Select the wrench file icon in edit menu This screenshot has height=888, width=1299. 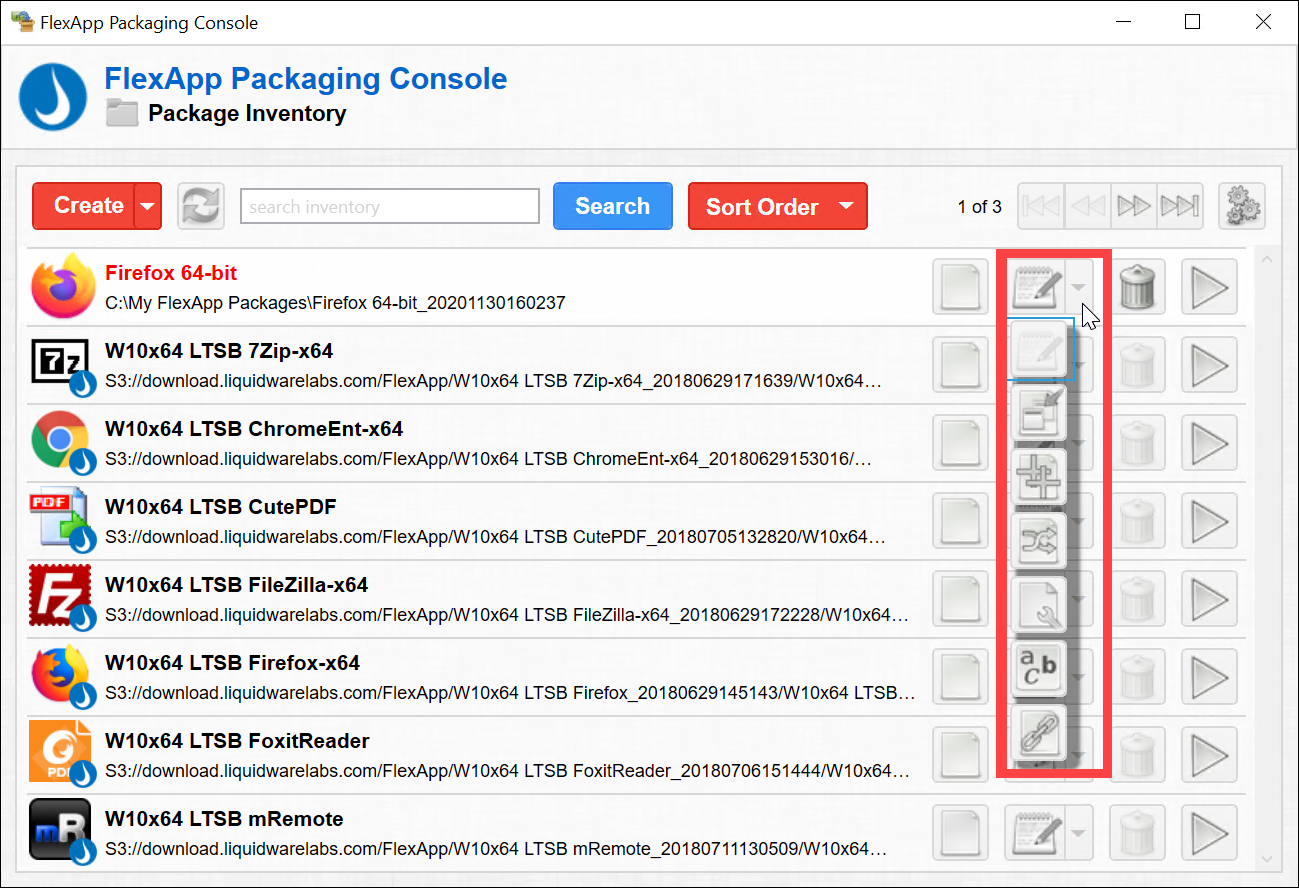[1039, 604]
